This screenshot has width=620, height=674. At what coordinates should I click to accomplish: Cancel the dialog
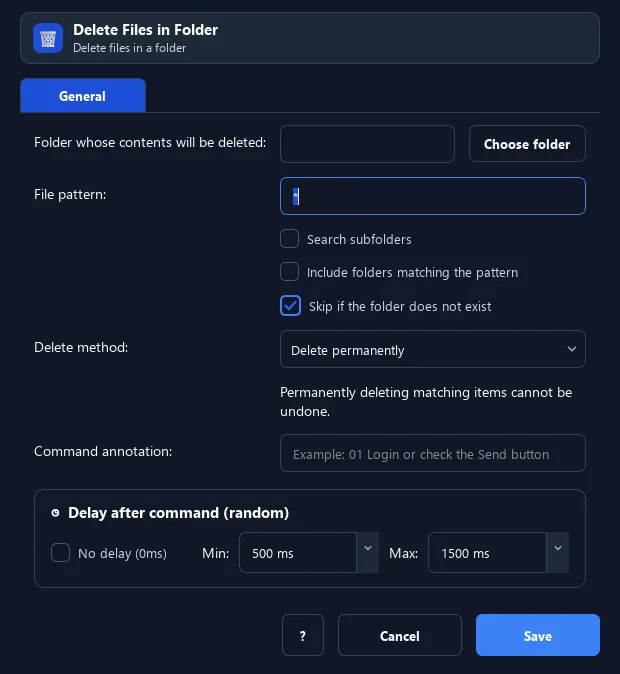pyautogui.click(x=399, y=635)
